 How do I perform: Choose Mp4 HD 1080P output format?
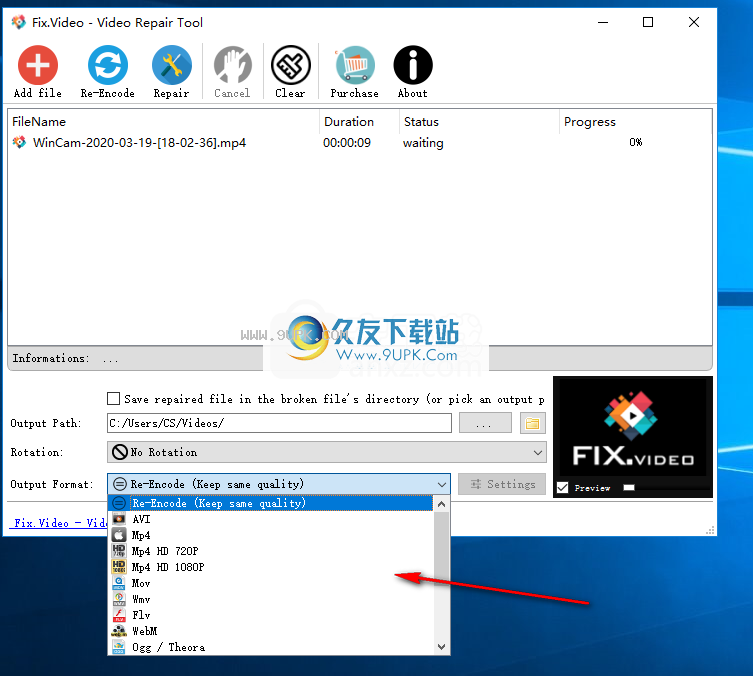coord(271,567)
